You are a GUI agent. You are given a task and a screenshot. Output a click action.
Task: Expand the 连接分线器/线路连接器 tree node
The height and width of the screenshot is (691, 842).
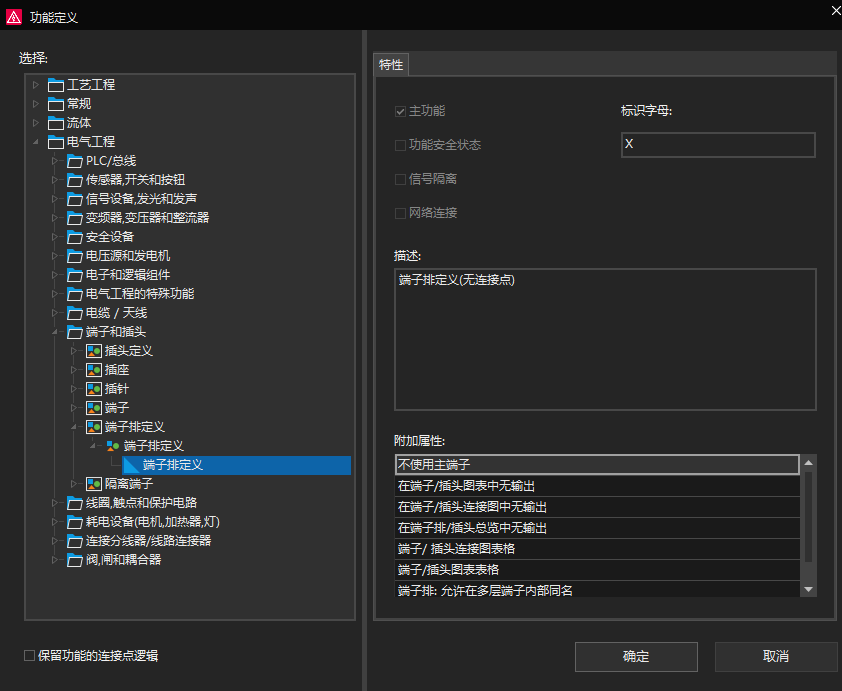tap(55, 541)
